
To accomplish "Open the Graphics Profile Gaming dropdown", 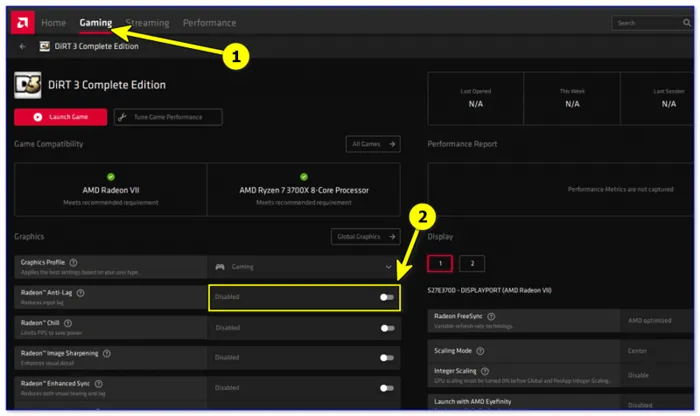I will click(304, 266).
